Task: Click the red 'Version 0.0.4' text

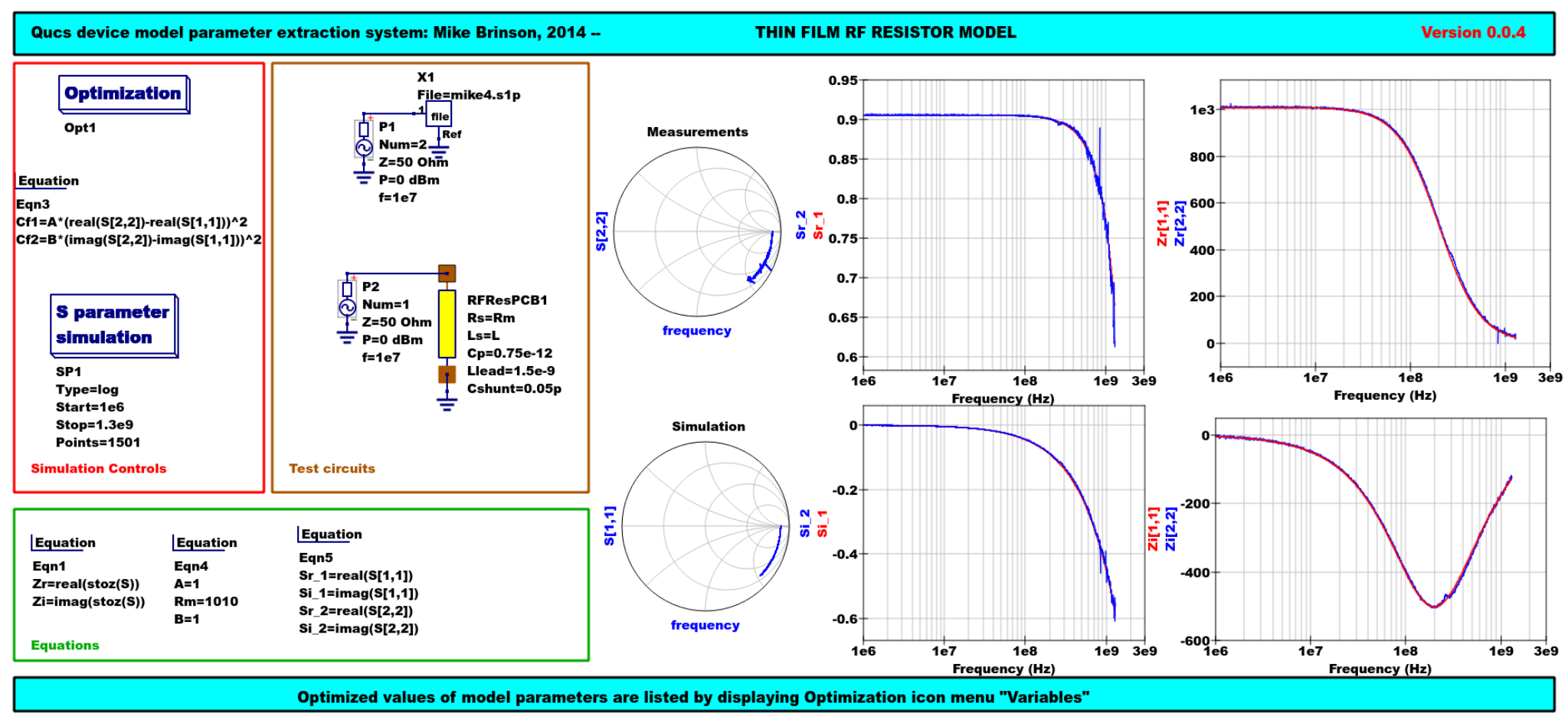Action: (x=1473, y=32)
